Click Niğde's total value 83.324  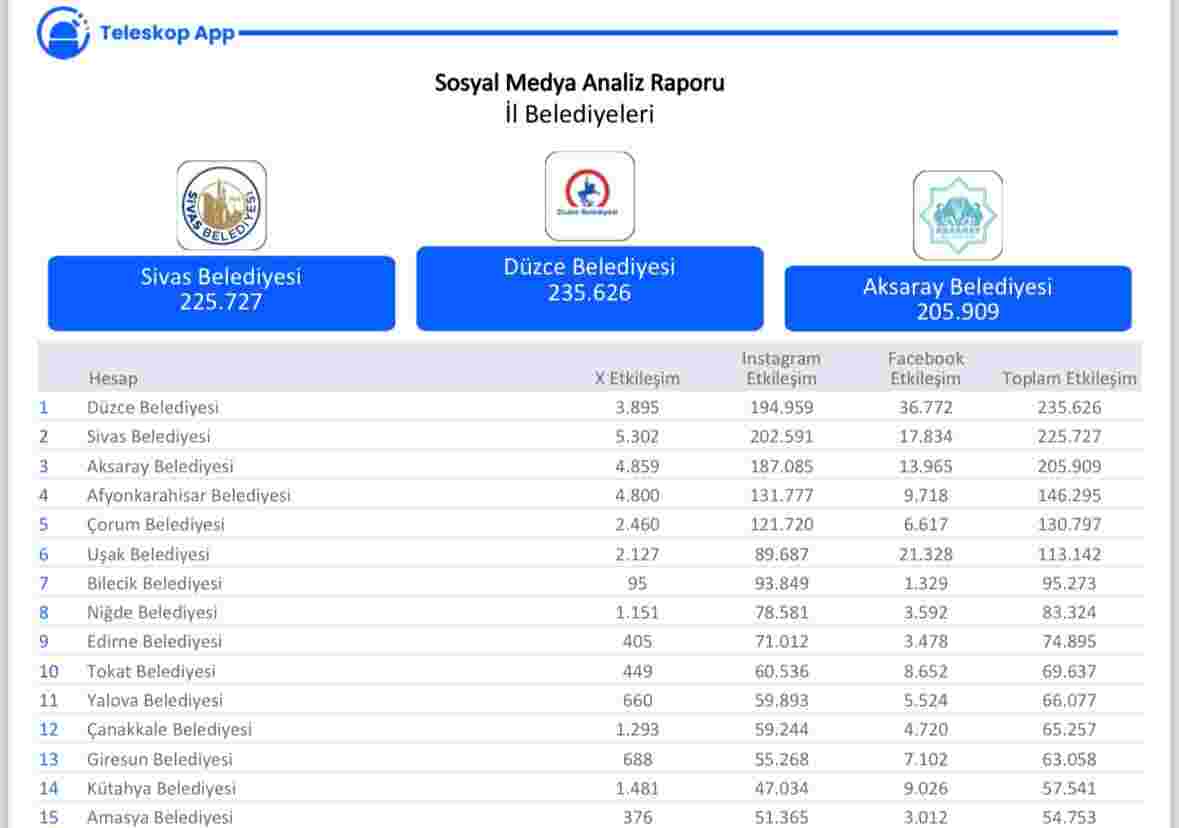tap(1069, 613)
